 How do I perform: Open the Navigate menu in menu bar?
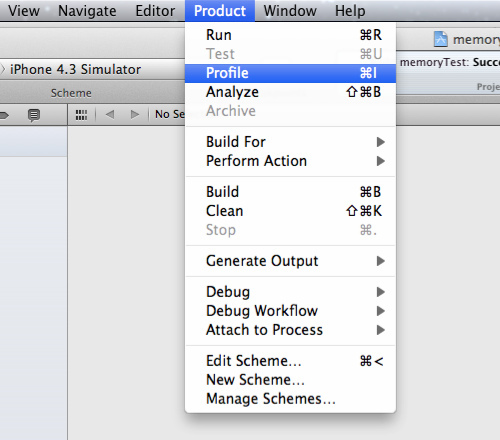(87, 11)
